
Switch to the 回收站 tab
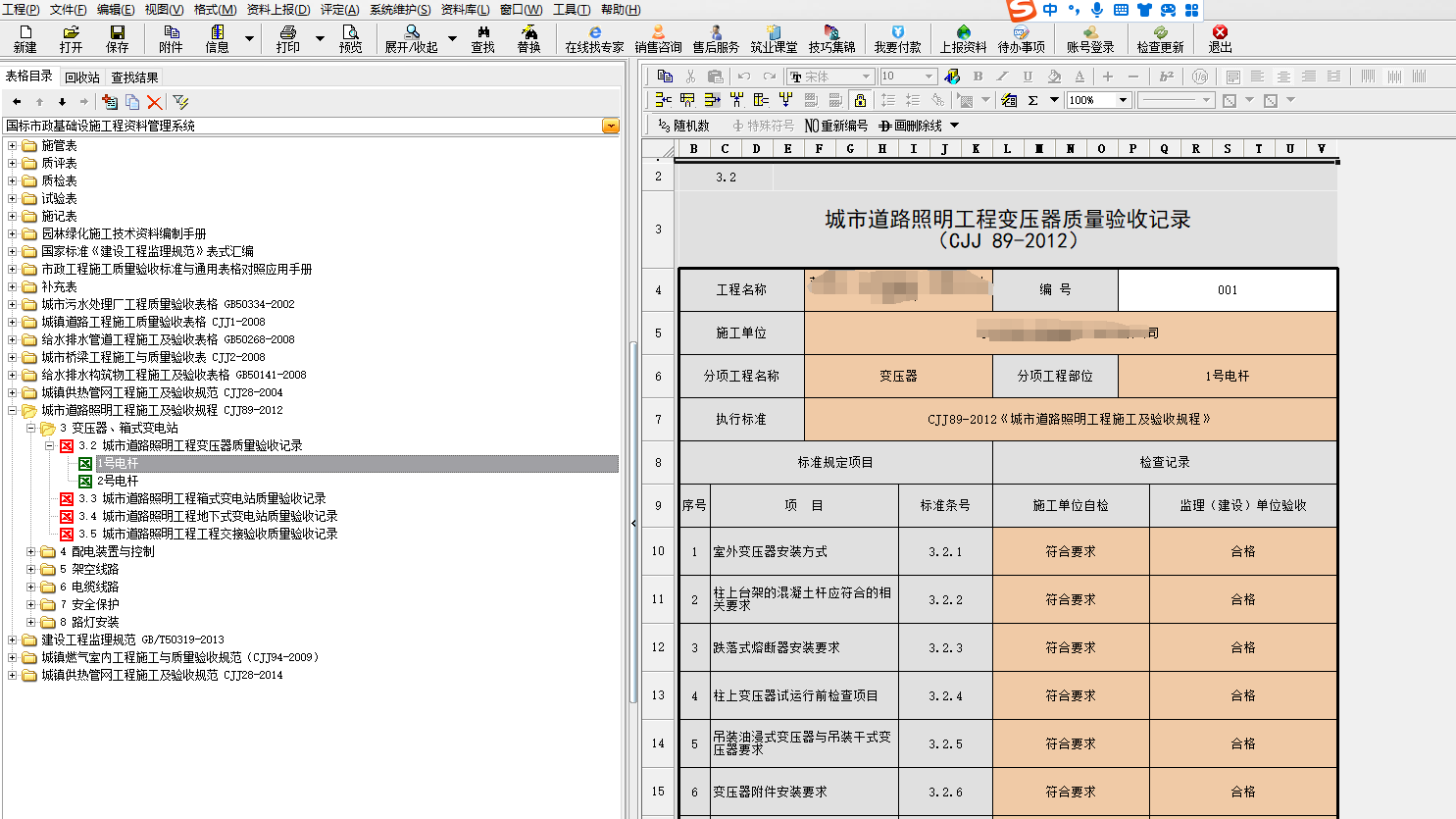tap(82, 77)
